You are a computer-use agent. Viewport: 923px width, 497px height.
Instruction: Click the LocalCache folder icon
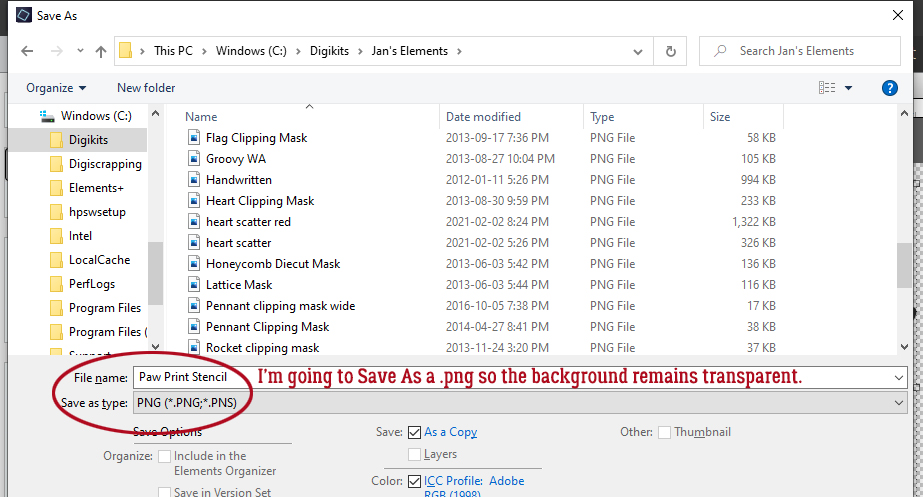click(x=57, y=260)
